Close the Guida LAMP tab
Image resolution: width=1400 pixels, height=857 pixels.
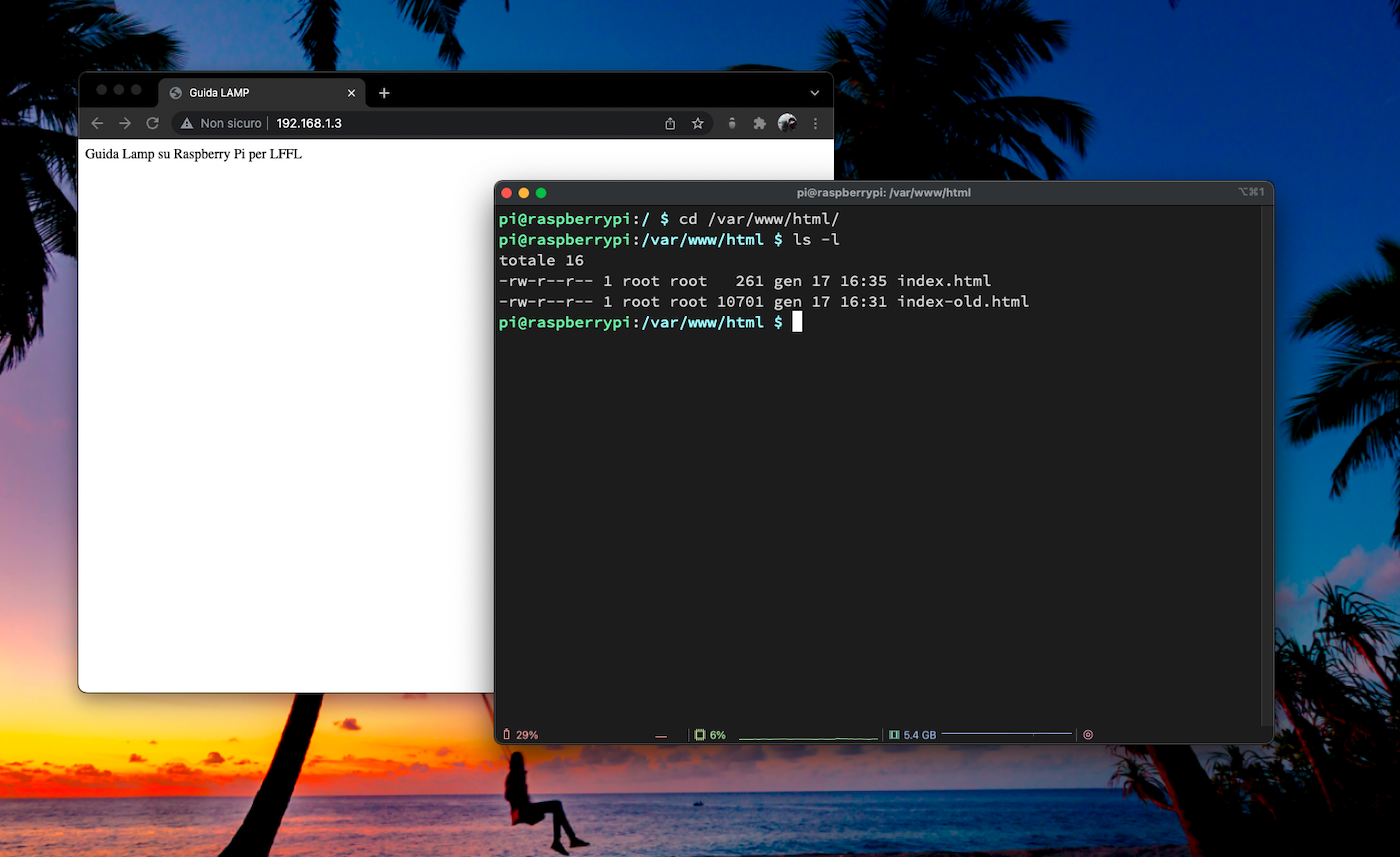pyautogui.click(x=351, y=92)
